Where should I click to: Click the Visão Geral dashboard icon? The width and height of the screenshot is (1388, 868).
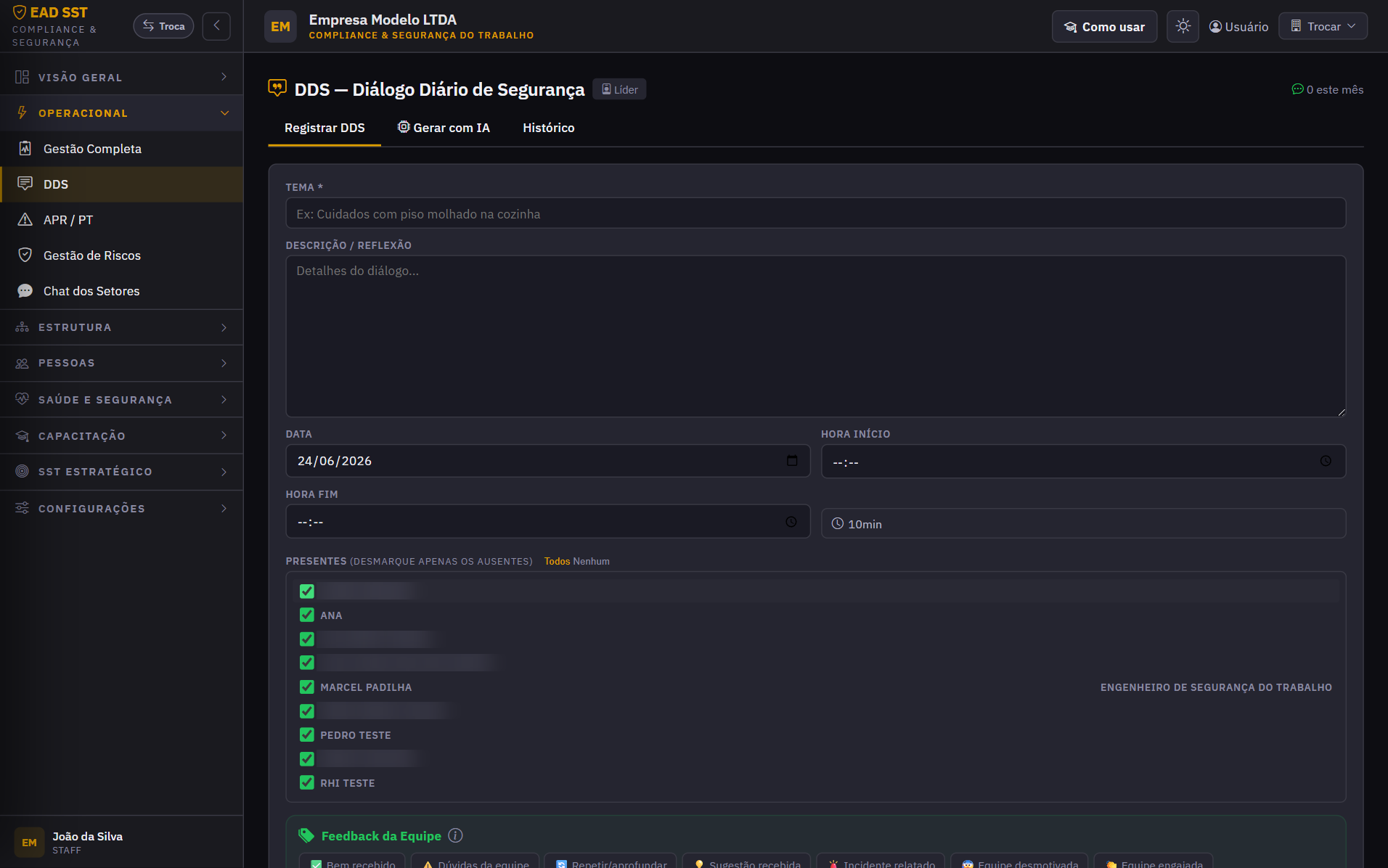tap(22, 77)
